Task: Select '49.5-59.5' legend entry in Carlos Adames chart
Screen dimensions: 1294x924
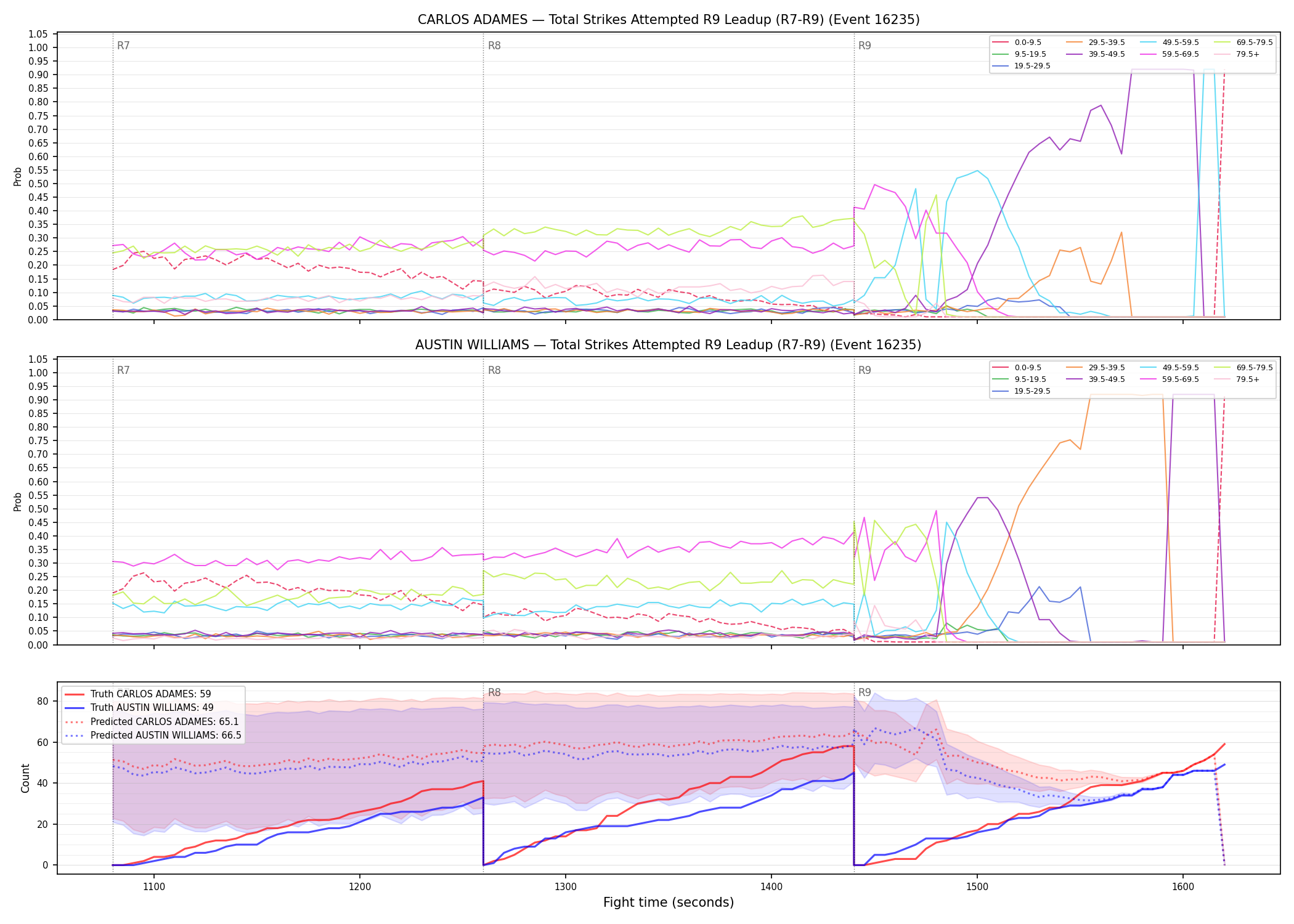Action: point(1170,43)
